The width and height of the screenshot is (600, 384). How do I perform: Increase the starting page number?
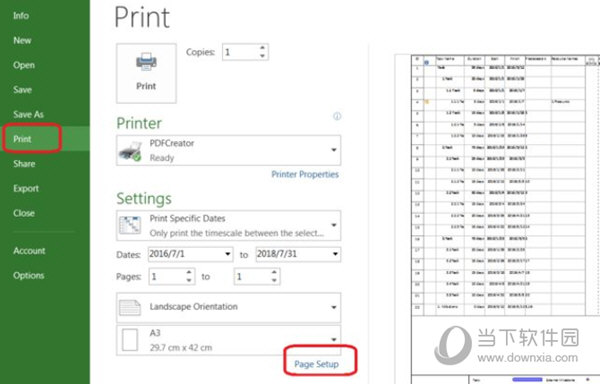189,272
